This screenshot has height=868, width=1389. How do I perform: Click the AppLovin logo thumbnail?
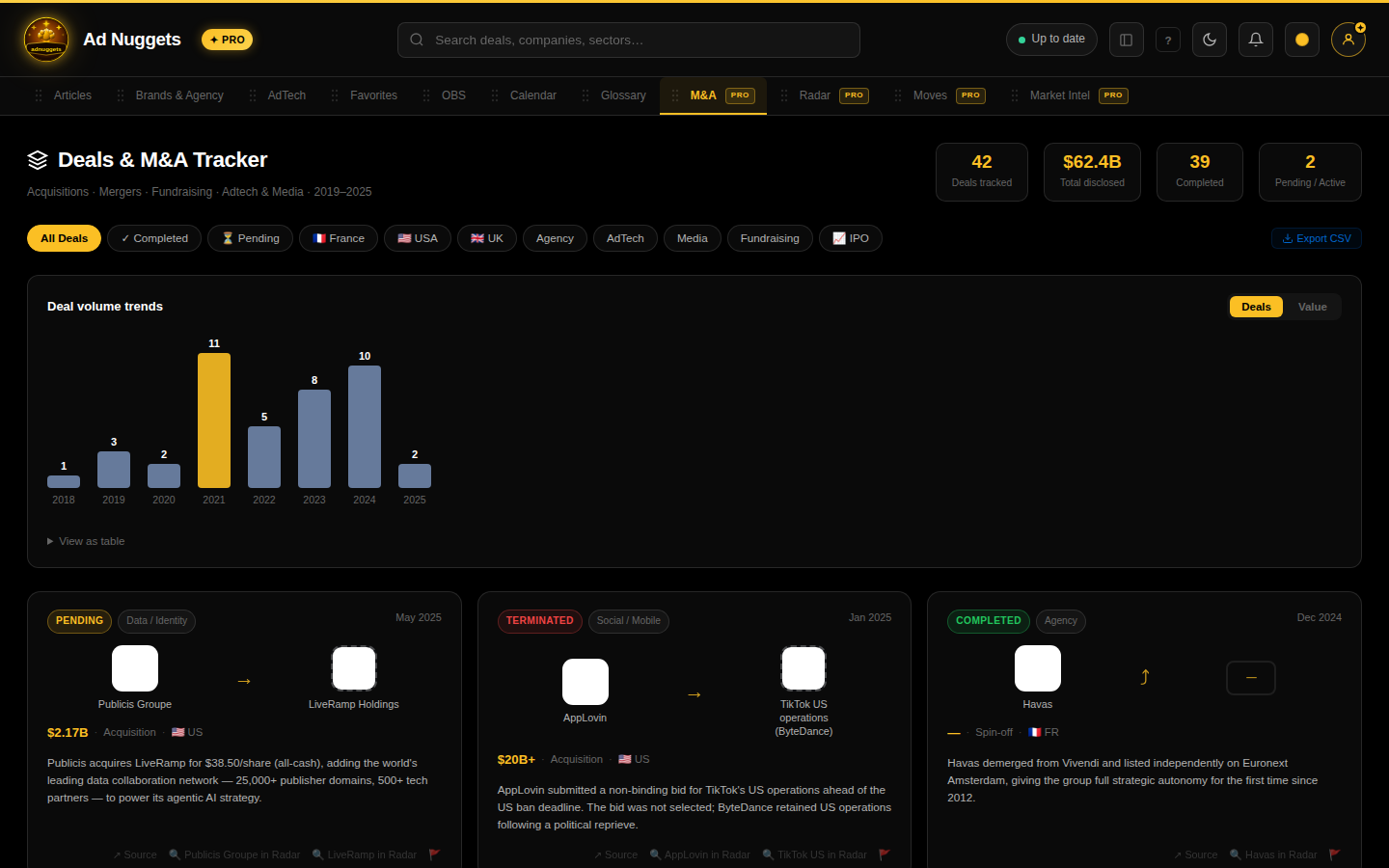pos(586,682)
